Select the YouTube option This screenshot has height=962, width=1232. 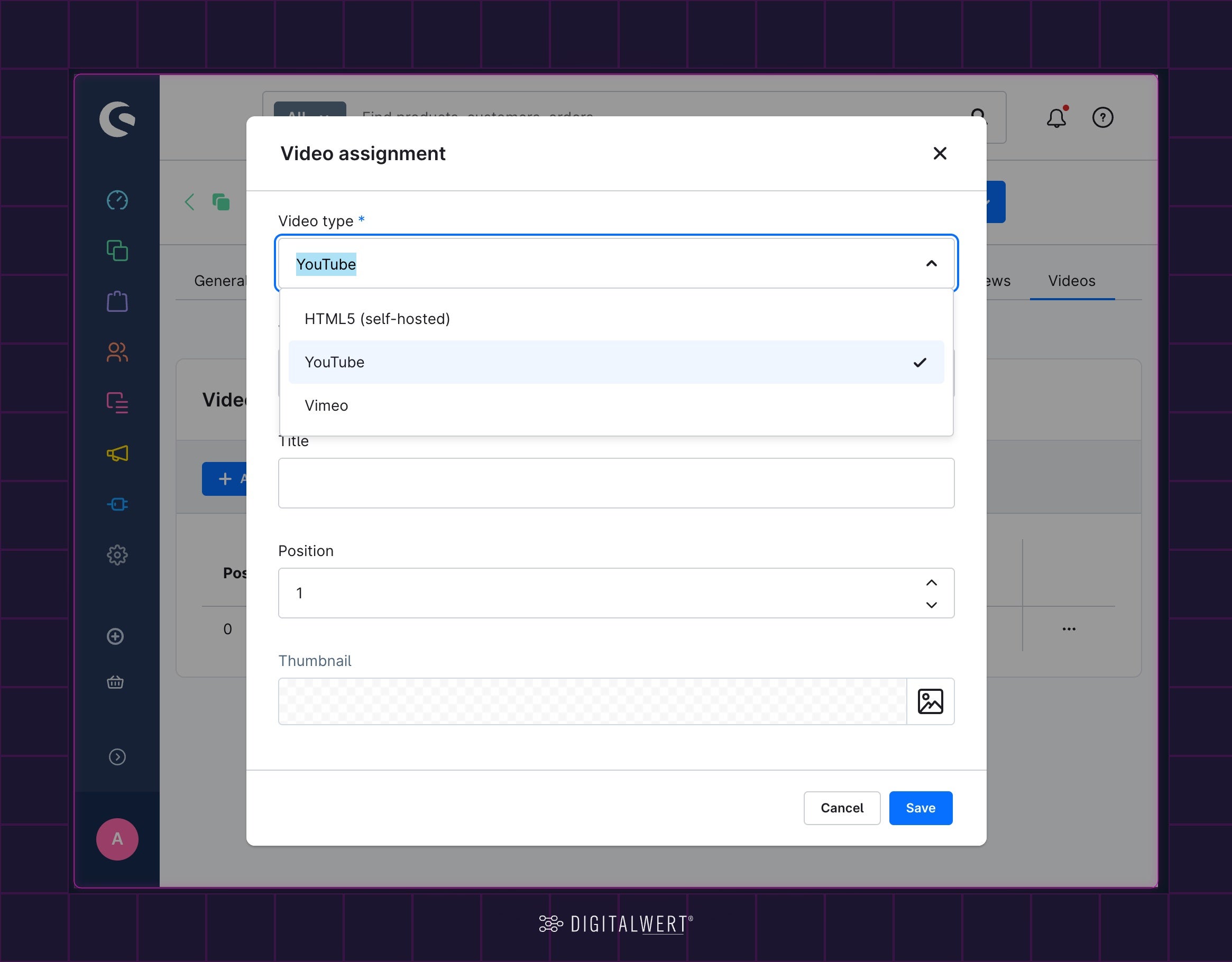point(616,362)
